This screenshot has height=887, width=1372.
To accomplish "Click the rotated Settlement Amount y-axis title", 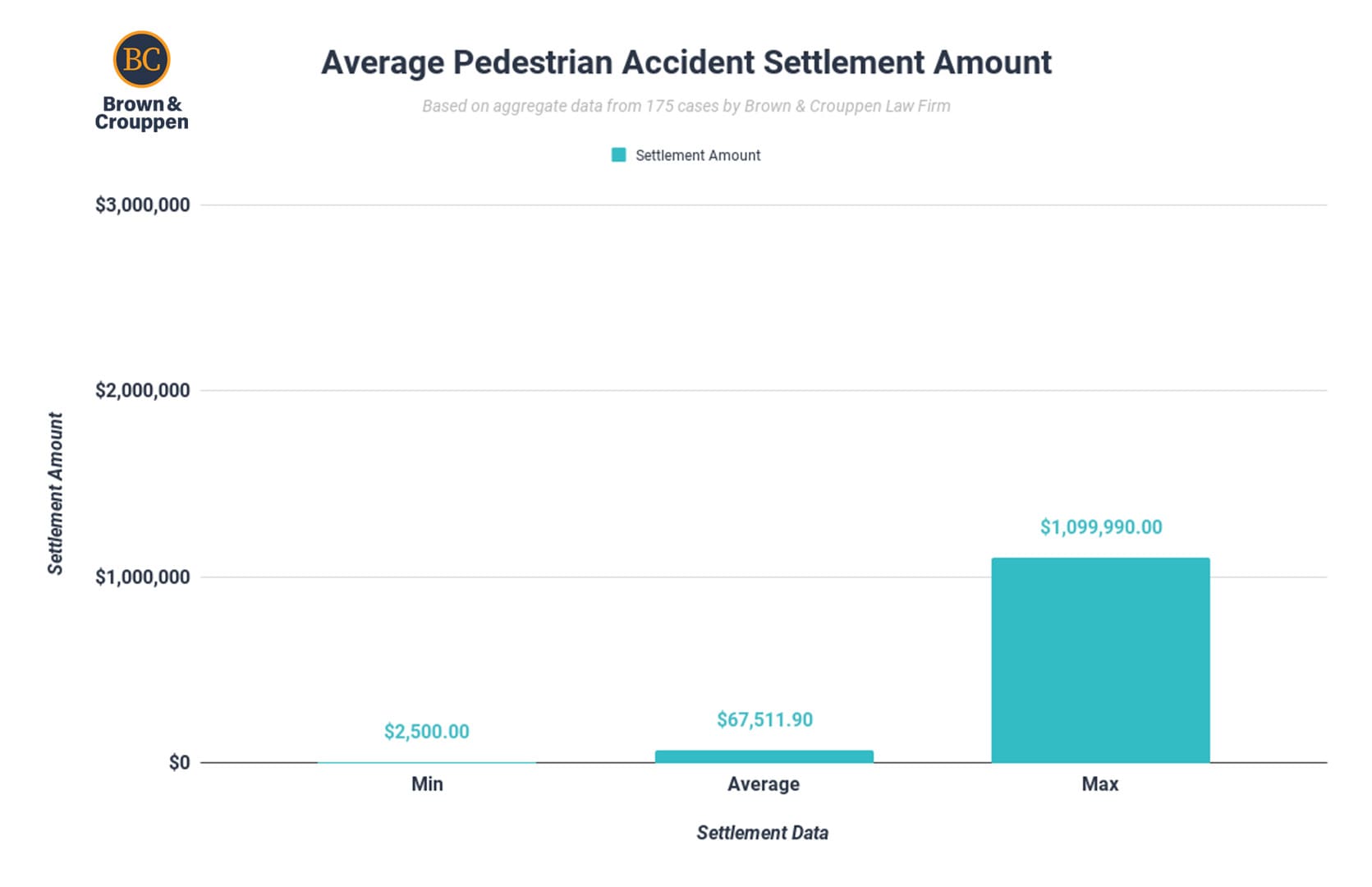I will (x=55, y=493).
